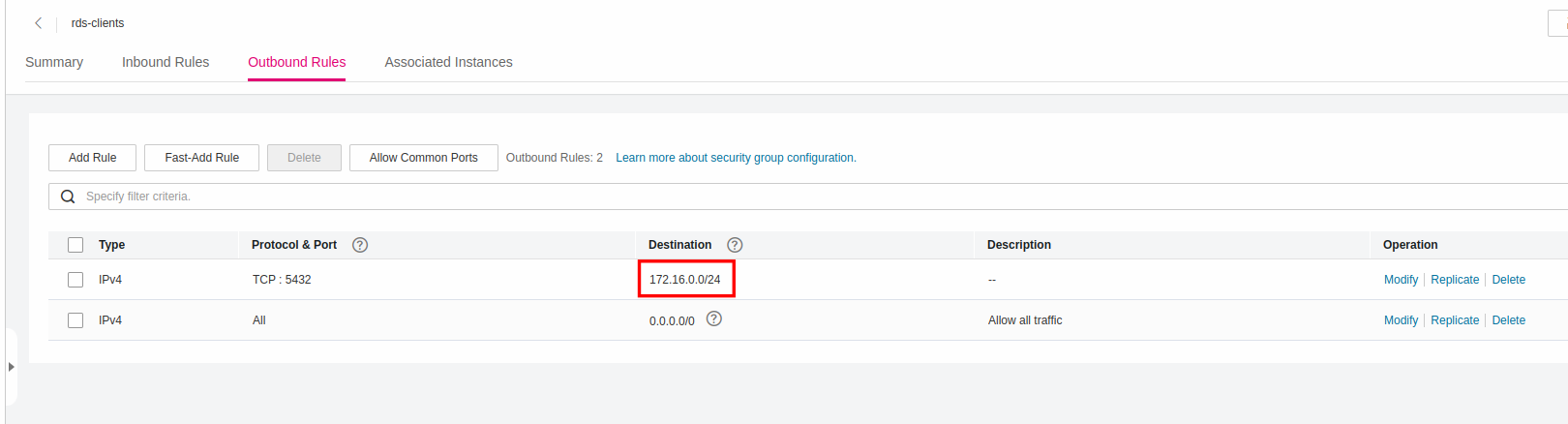Click help icon beside 0.0.0.0/0 destination
Image resolution: width=1568 pixels, height=424 pixels.
coord(714,318)
